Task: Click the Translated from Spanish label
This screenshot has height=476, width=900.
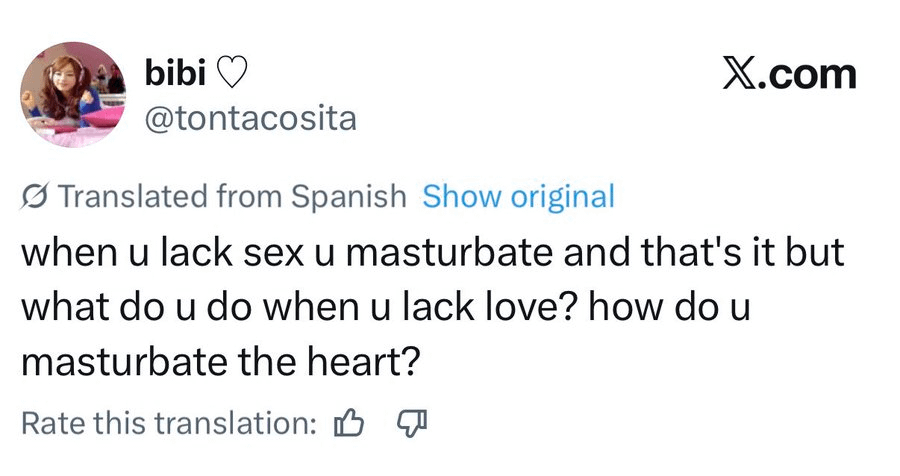Action: point(232,196)
